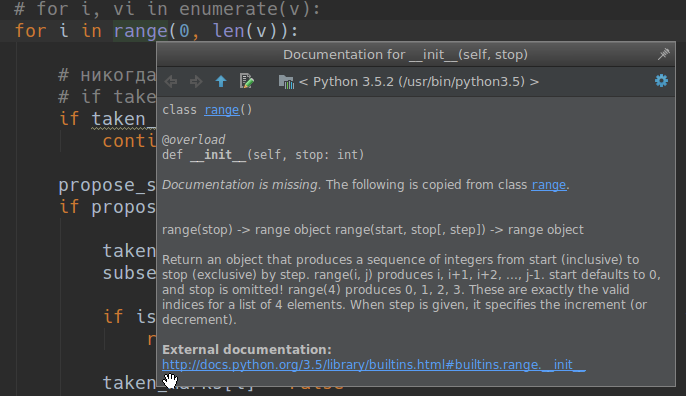Click the 'for' keyword in the loop
The image size is (686, 396).
[x=31, y=31]
